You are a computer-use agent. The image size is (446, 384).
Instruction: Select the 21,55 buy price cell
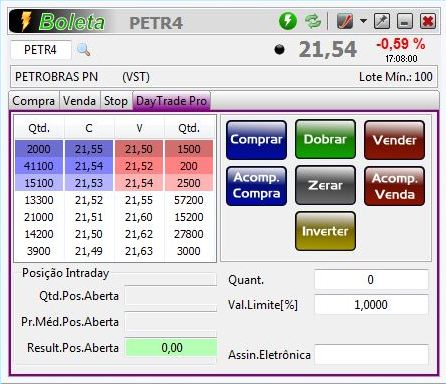[89, 149]
